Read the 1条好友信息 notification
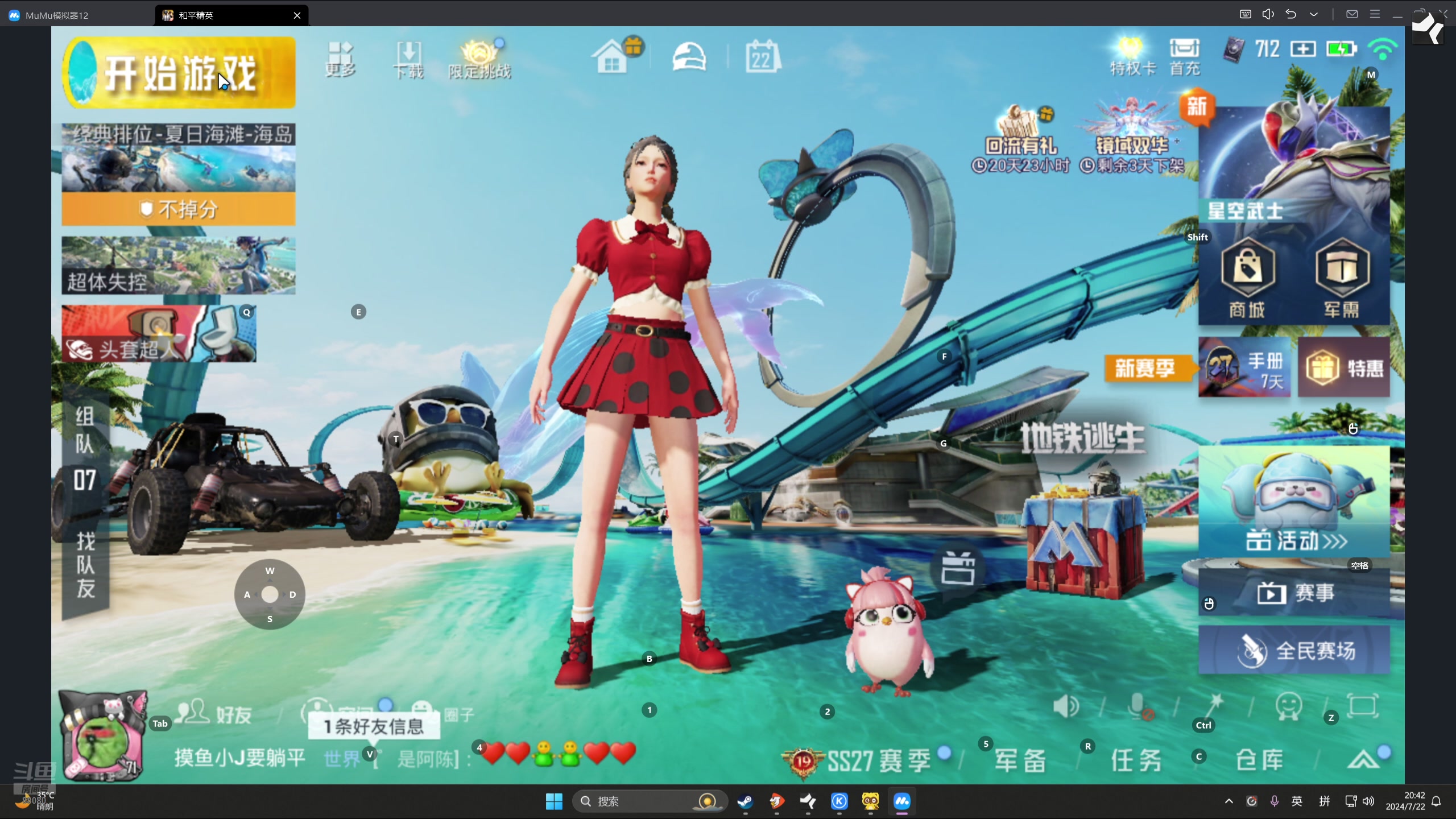The width and height of the screenshot is (1456, 819). [374, 726]
